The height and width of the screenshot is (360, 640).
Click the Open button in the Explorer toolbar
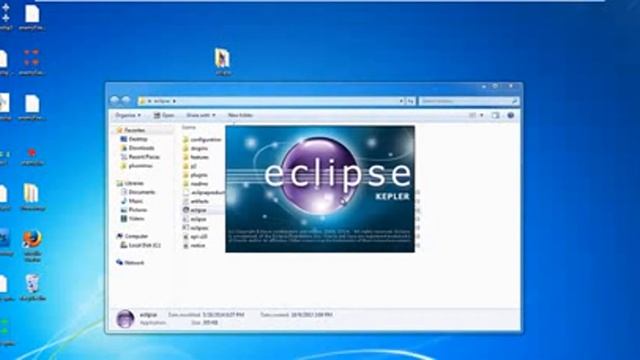point(164,116)
